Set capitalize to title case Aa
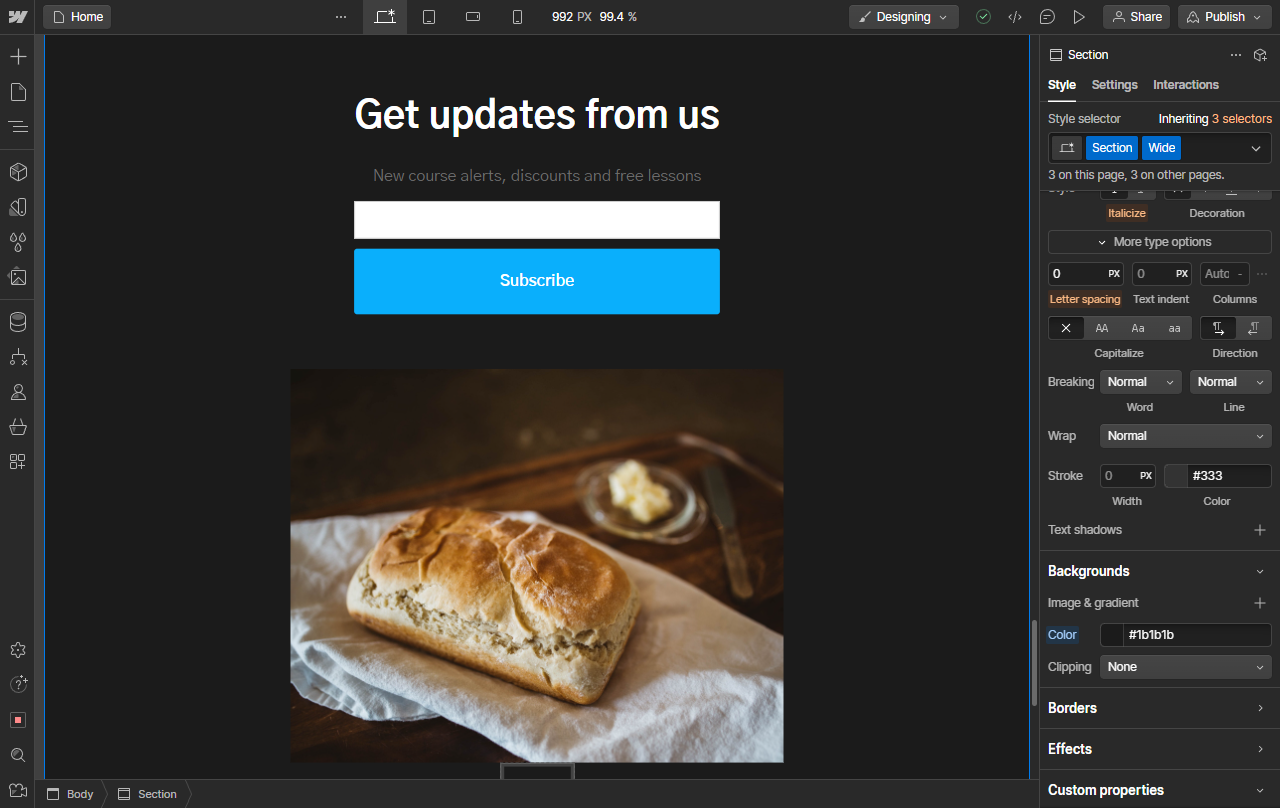 pos(1138,328)
